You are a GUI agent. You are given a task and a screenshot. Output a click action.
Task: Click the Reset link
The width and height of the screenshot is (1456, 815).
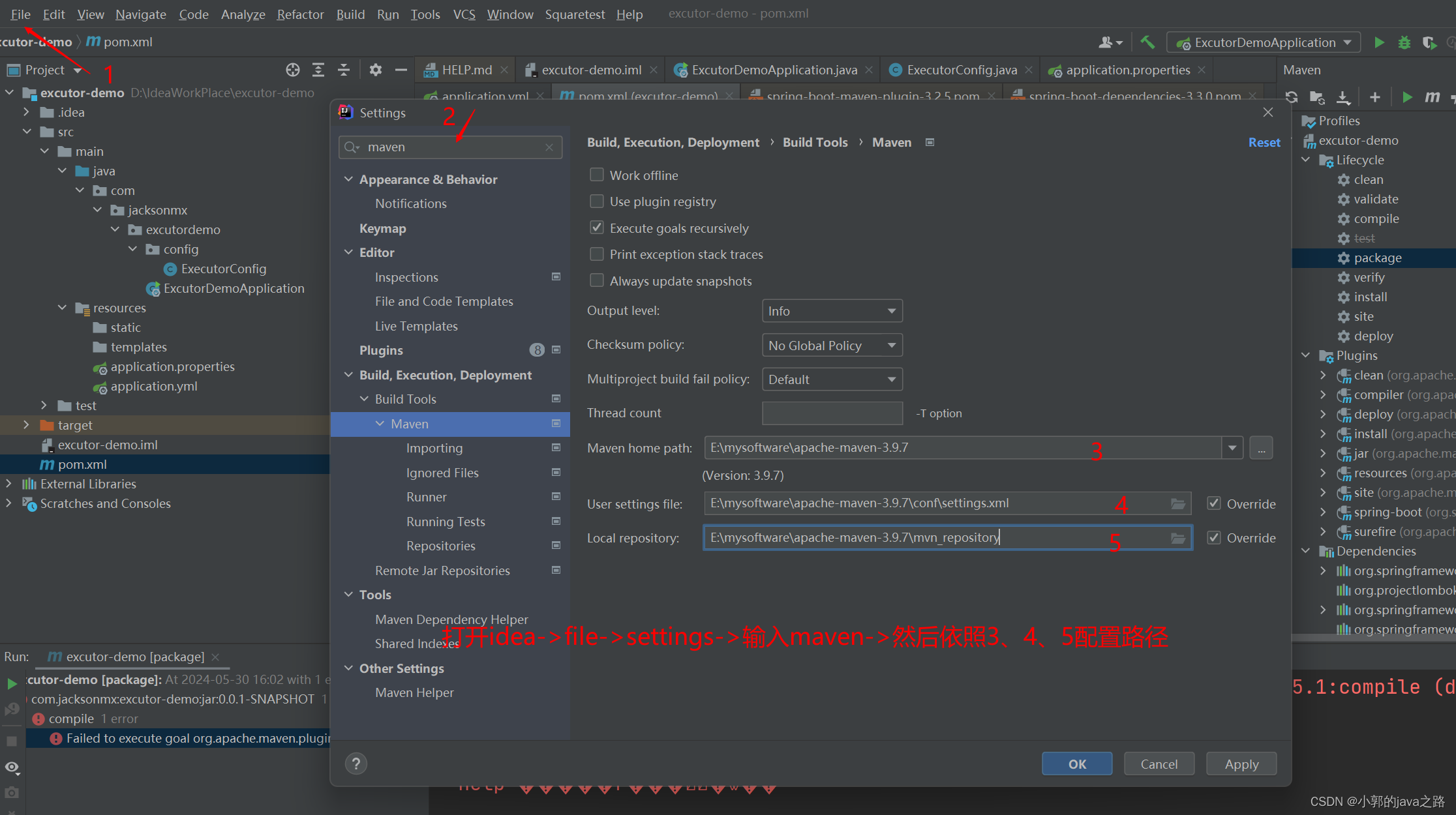1264,142
